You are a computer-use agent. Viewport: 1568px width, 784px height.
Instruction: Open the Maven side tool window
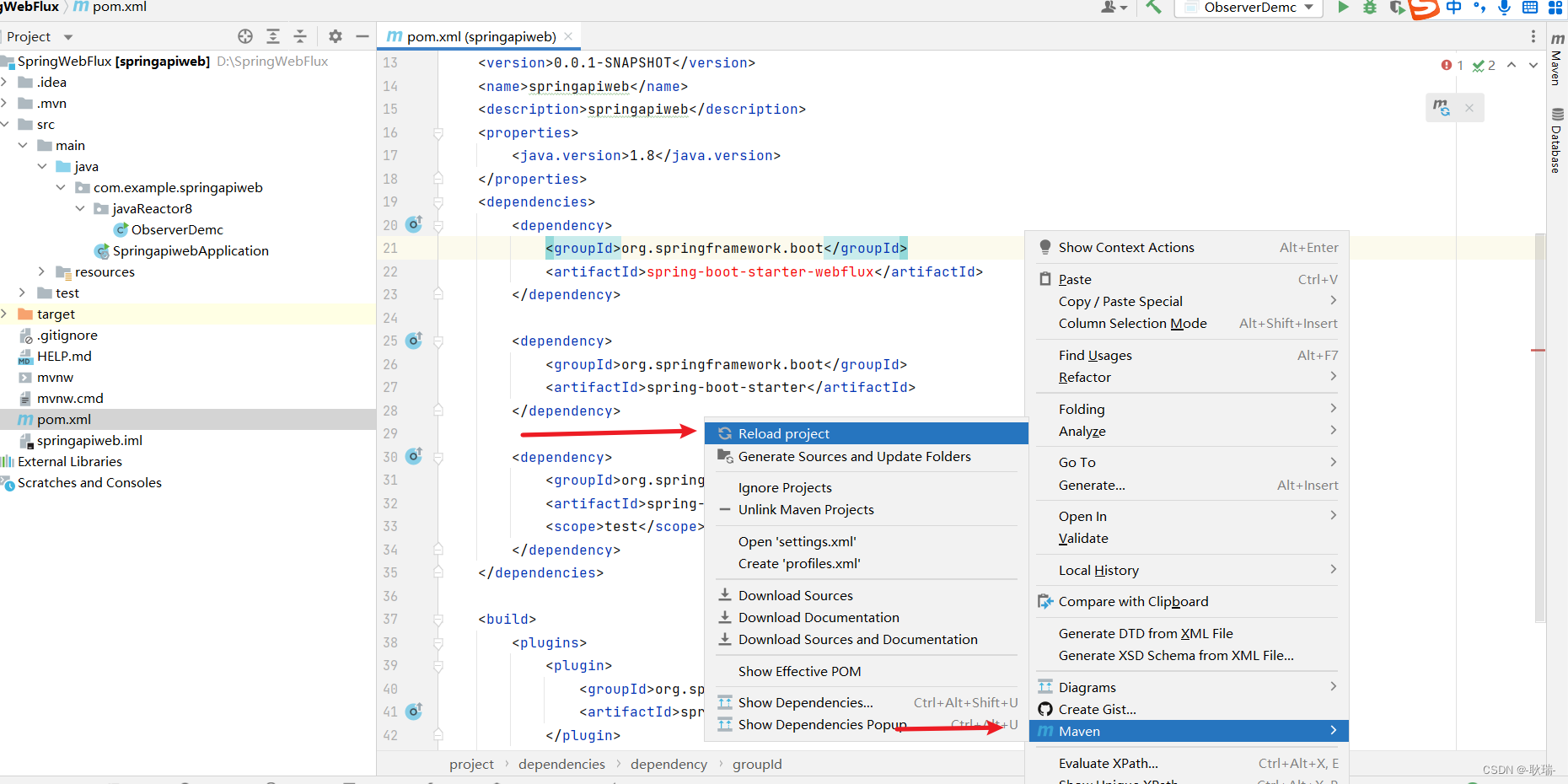point(1557,58)
